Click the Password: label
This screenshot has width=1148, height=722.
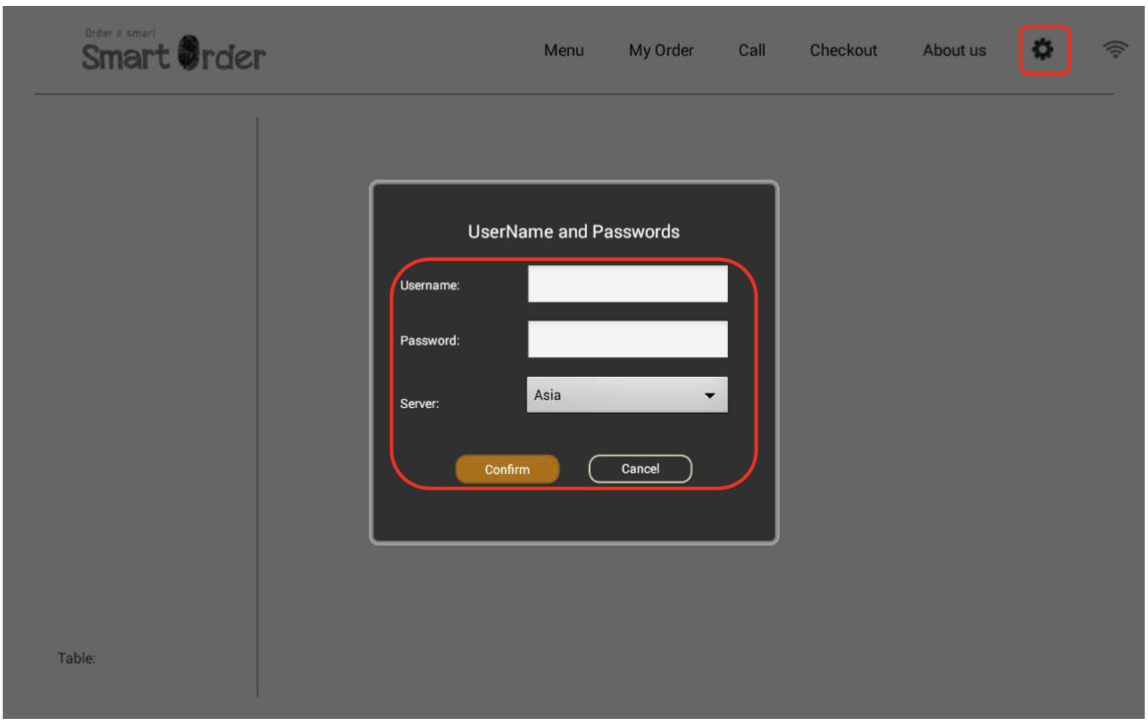(x=430, y=340)
